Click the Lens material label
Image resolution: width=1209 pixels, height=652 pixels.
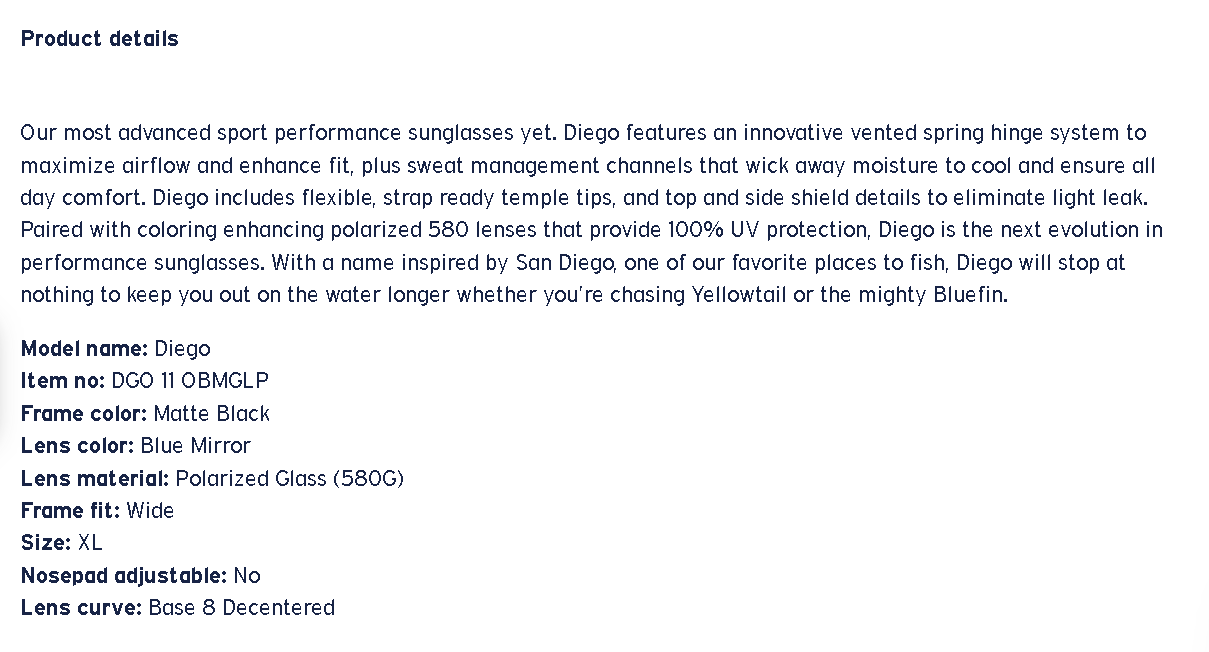pyautogui.click(x=95, y=479)
